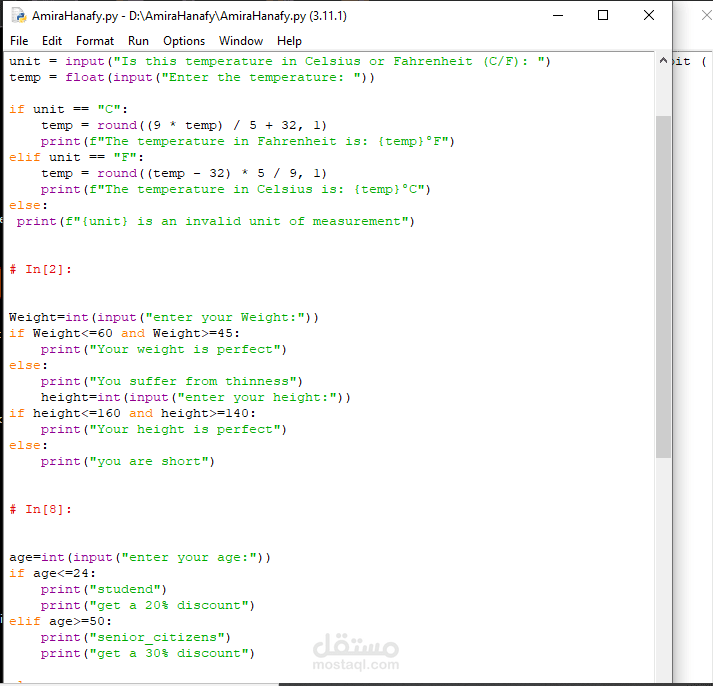
Task: Open the Run menu
Action: (138, 41)
